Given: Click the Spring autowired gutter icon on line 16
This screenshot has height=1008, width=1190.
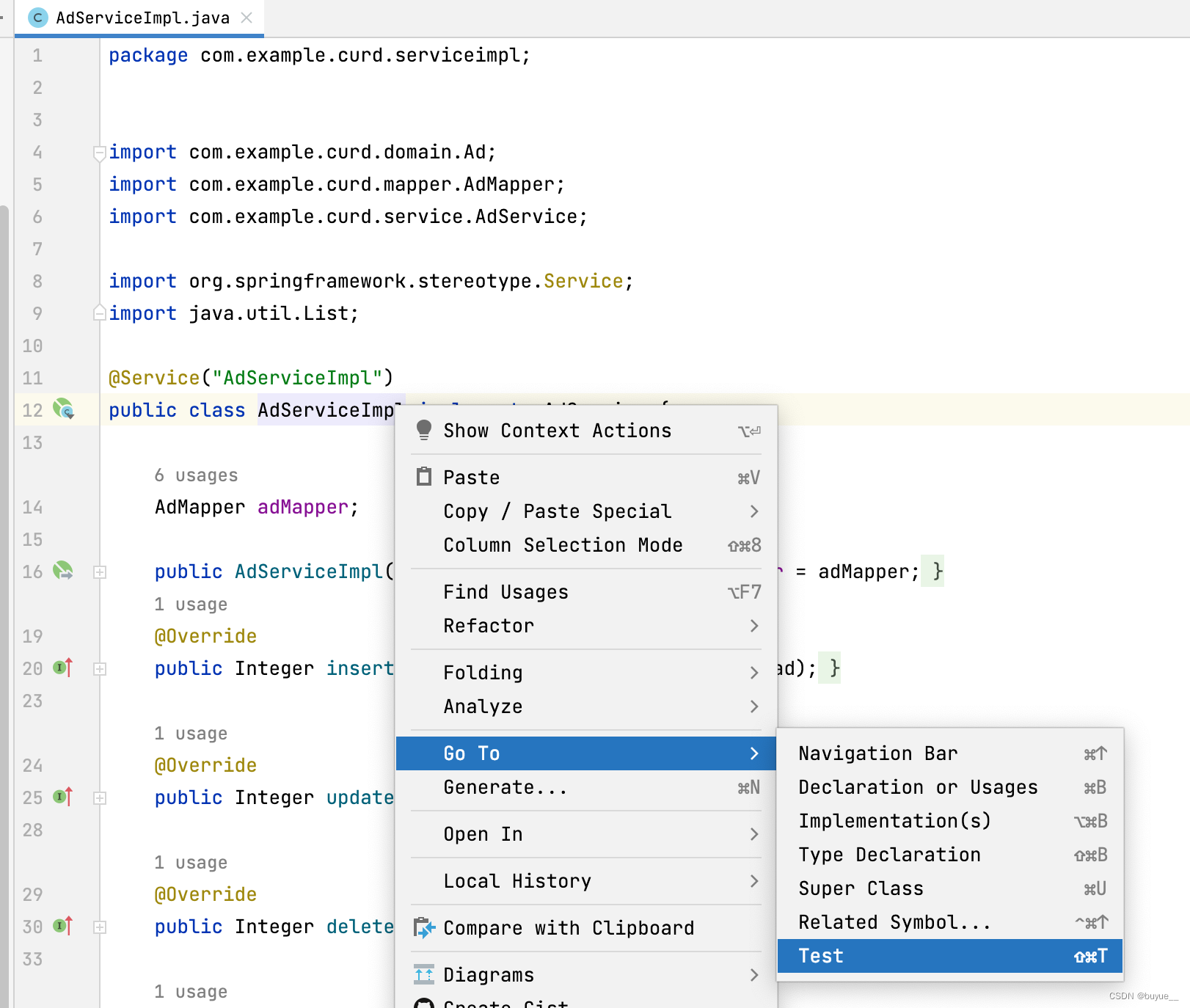Looking at the screenshot, I should point(63,570).
